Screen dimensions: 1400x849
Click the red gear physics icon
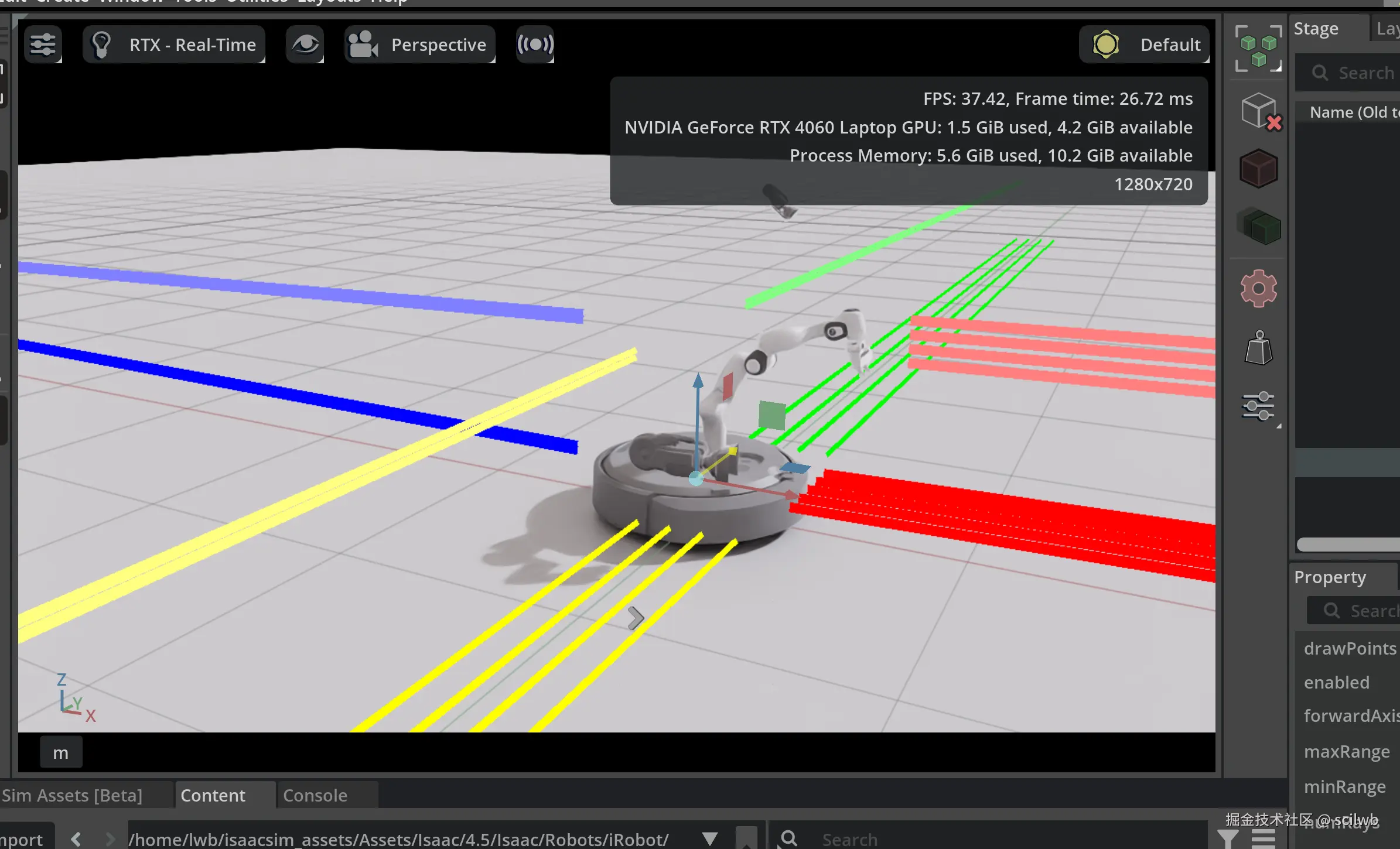pos(1258,288)
